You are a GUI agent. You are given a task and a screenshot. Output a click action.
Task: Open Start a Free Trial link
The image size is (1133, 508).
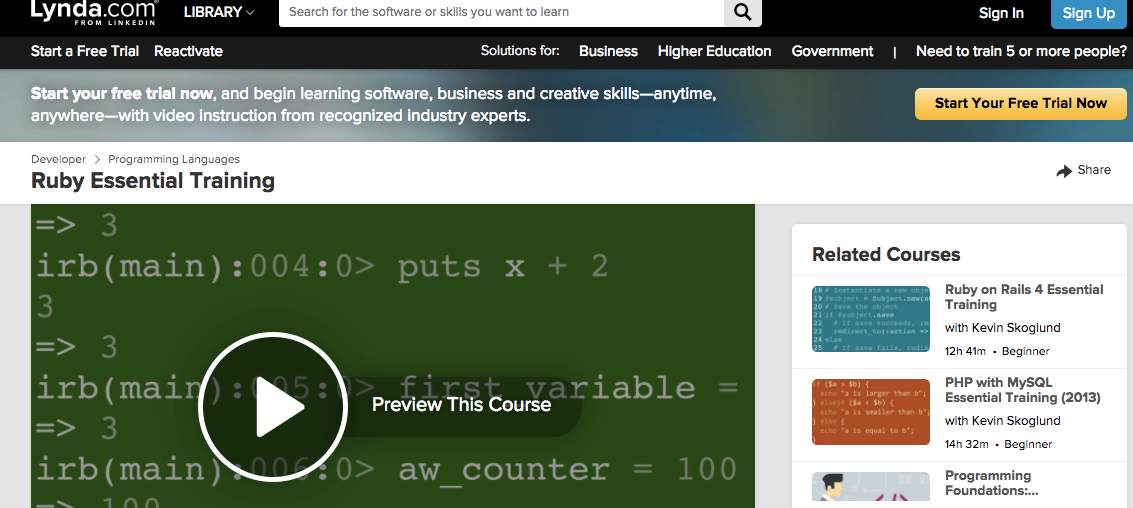pos(85,51)
